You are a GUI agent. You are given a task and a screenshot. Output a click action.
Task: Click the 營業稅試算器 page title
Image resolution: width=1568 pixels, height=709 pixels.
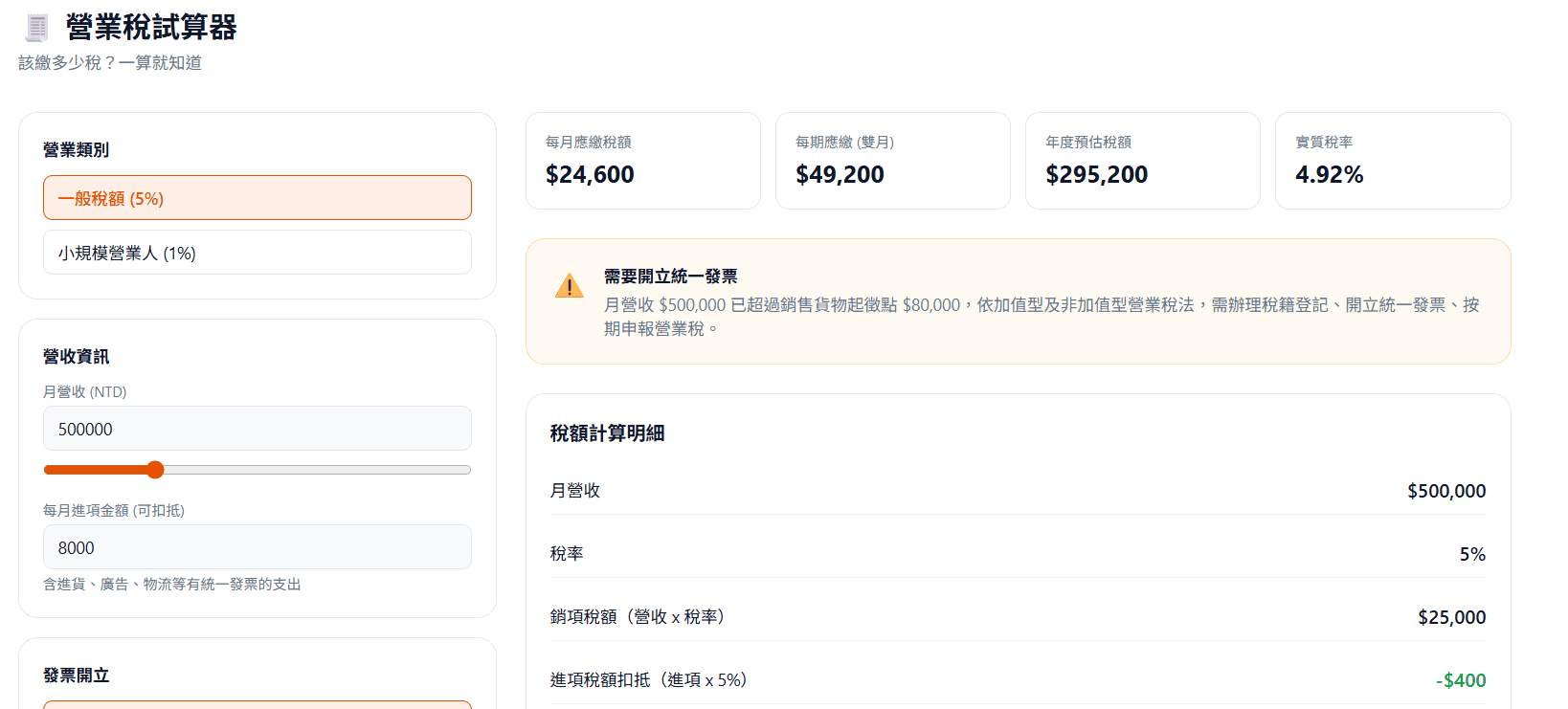(151, 28)
